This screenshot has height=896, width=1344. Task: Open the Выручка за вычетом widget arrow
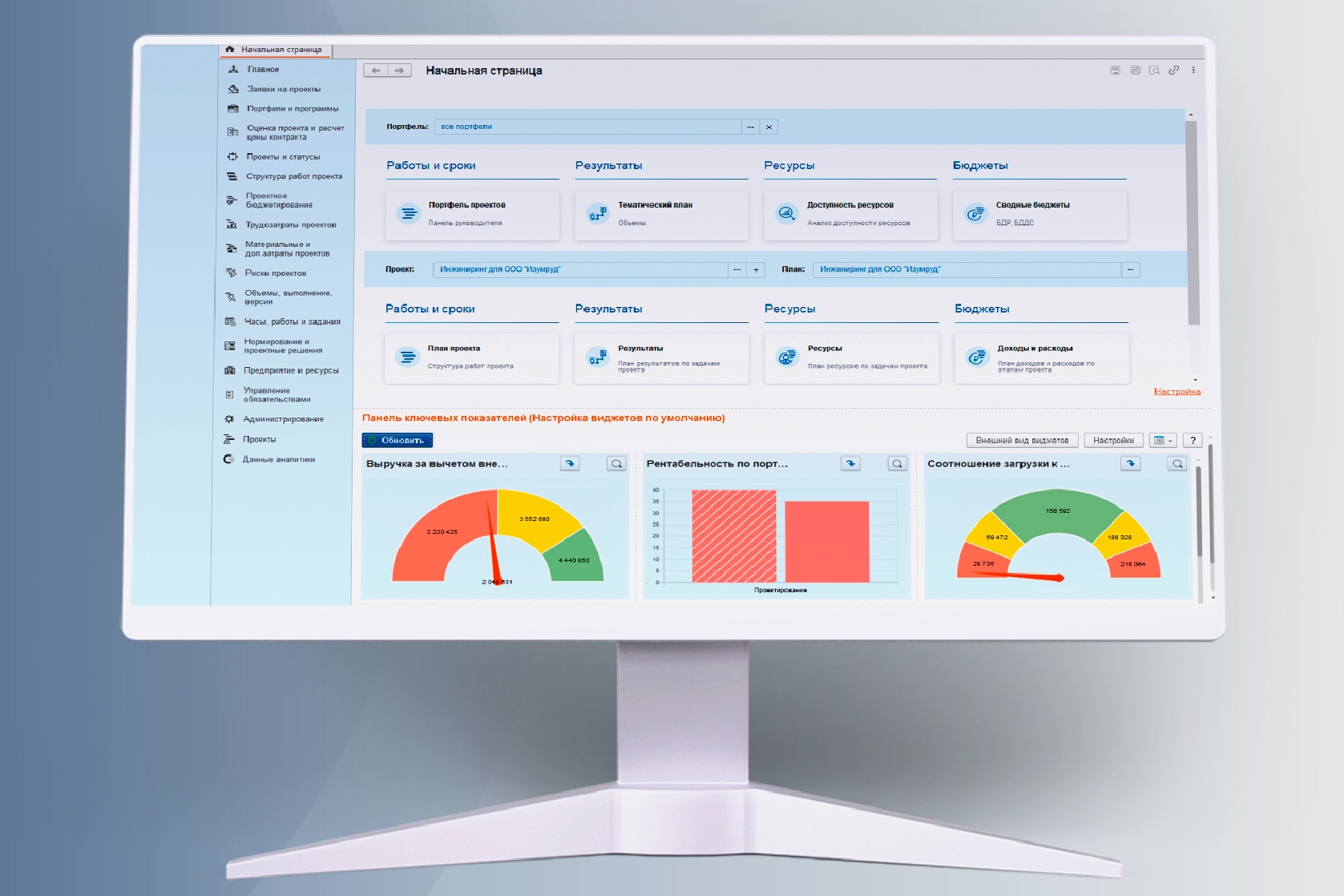tap(570, 464)
